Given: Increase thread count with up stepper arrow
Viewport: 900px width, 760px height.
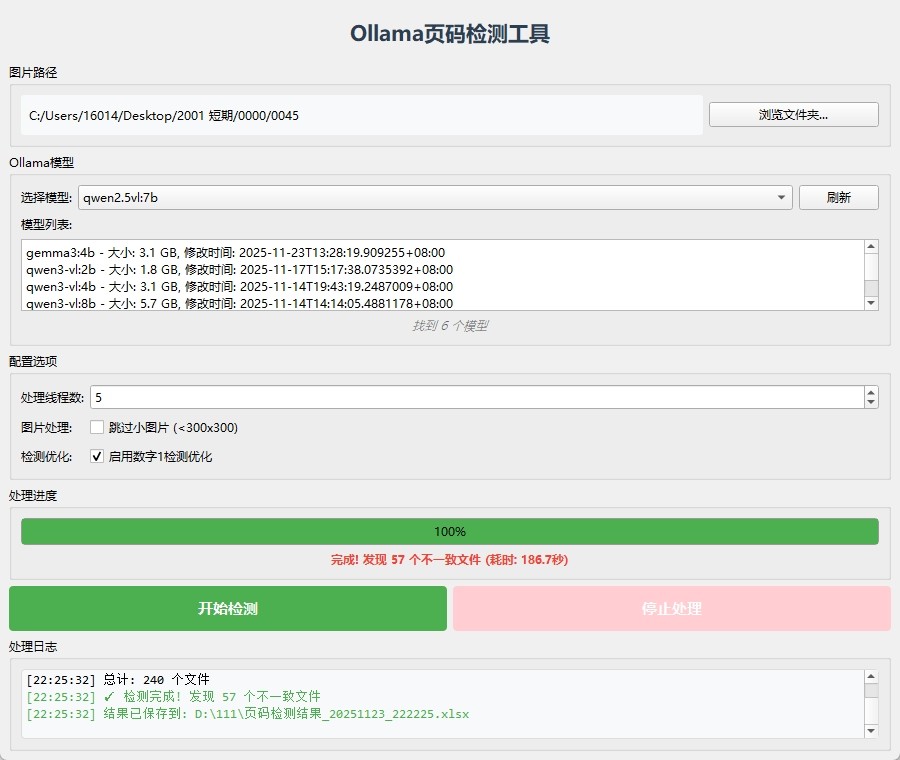Looking at the screenshot, I should pyautogui.click(x=871, y=392).
